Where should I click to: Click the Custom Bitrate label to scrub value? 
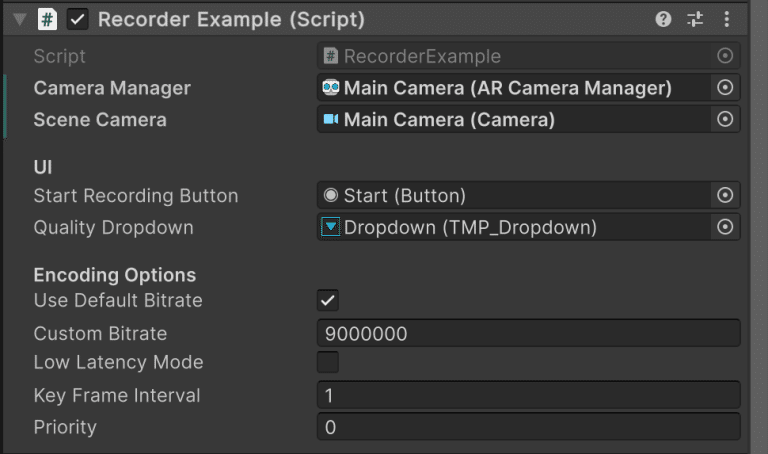tap(100, 334)
